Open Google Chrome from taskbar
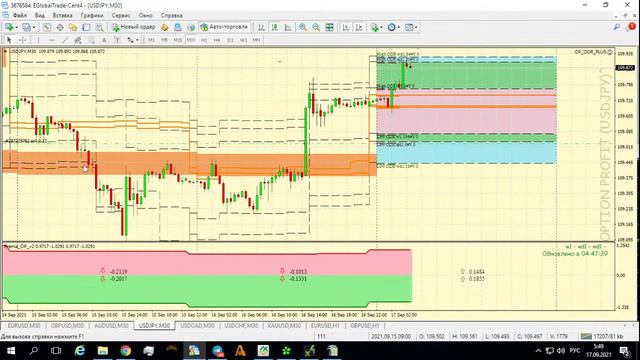The image size is (640, 360). [x=125, y=351]
